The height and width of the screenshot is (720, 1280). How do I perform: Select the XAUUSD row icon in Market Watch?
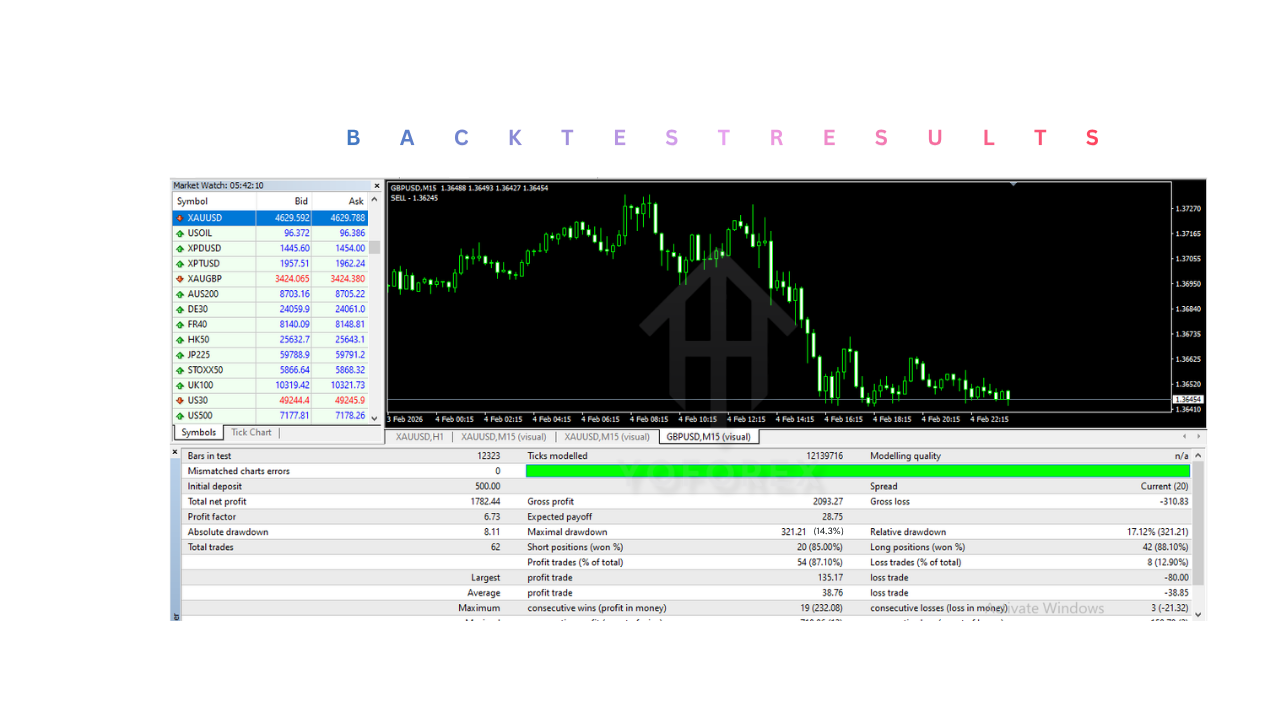point(180,218)
